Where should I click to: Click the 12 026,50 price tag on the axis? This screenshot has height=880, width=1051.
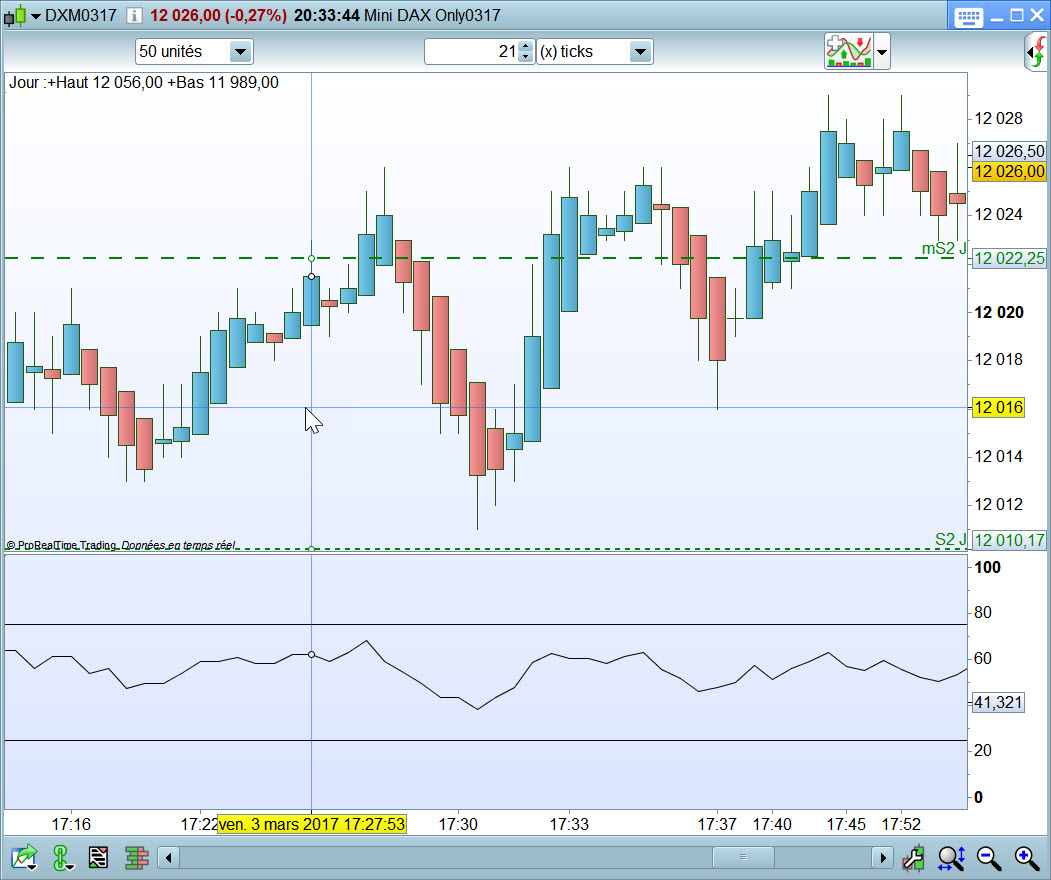pos(1009,151)
